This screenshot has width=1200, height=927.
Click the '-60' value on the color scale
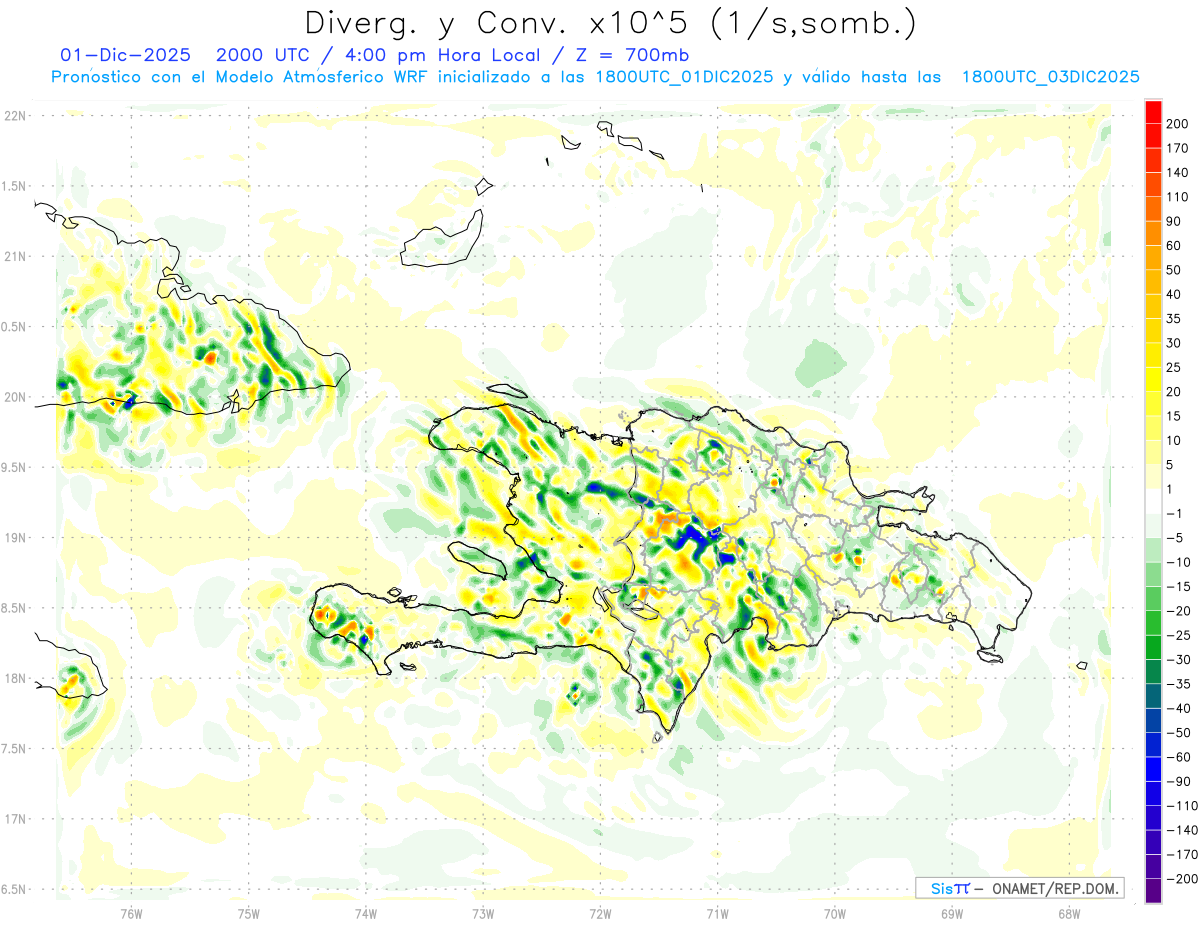click(1178, 757)
